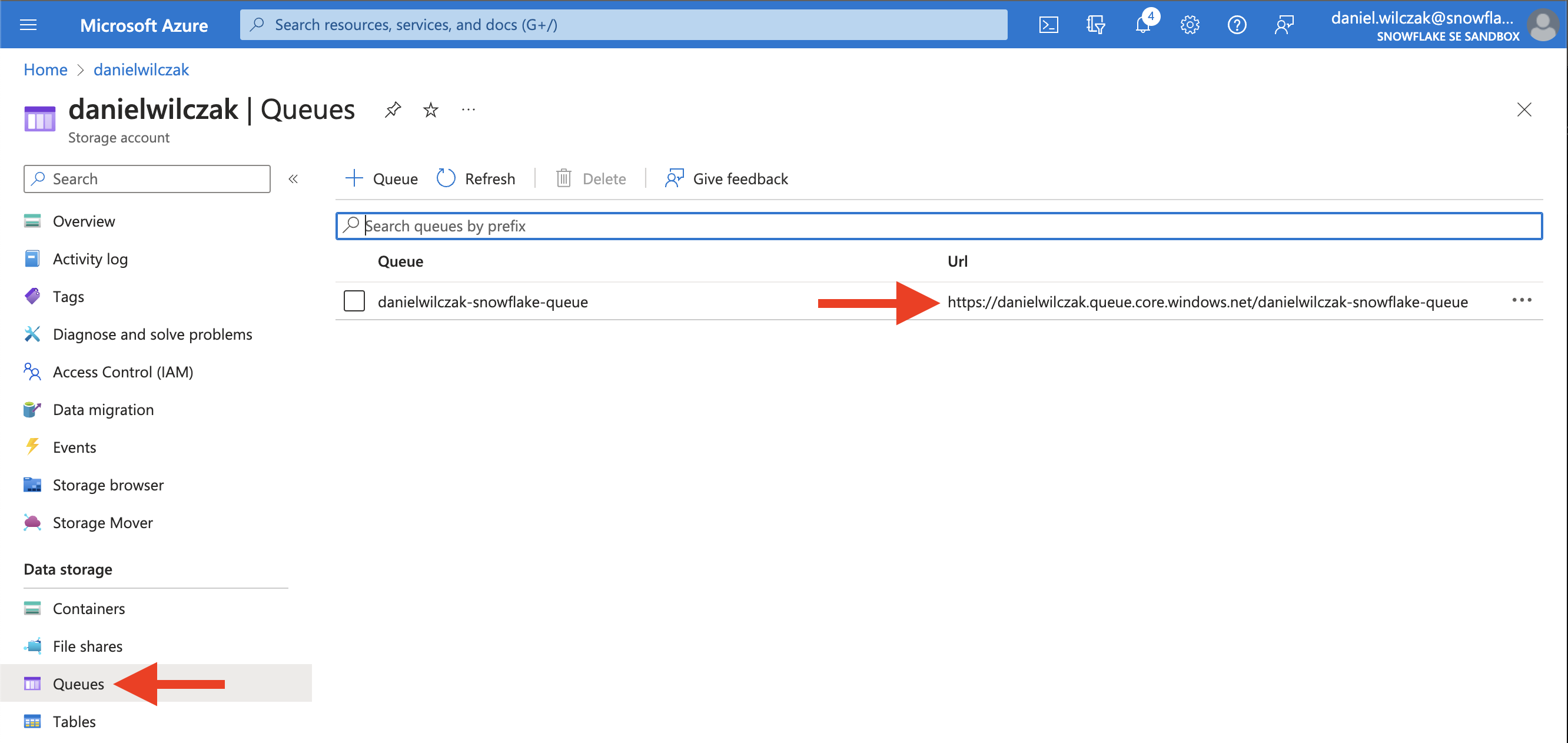Go to Home breadcrumb
The height and width of the screenshot is (743, 1568).
[x=46, y=70]
